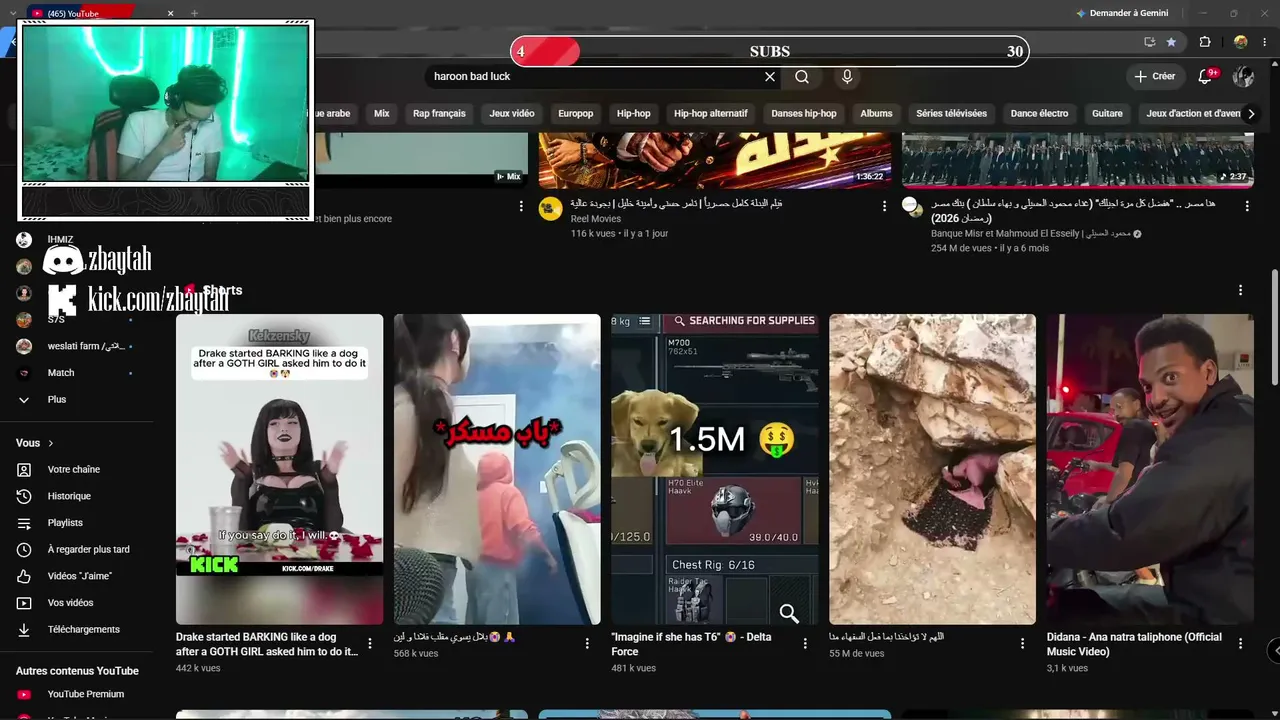This screenshot has height=720, width=1280.
Task: Expand the Vous section chevron
Action: pyautogui.click(x=51, y=443)
